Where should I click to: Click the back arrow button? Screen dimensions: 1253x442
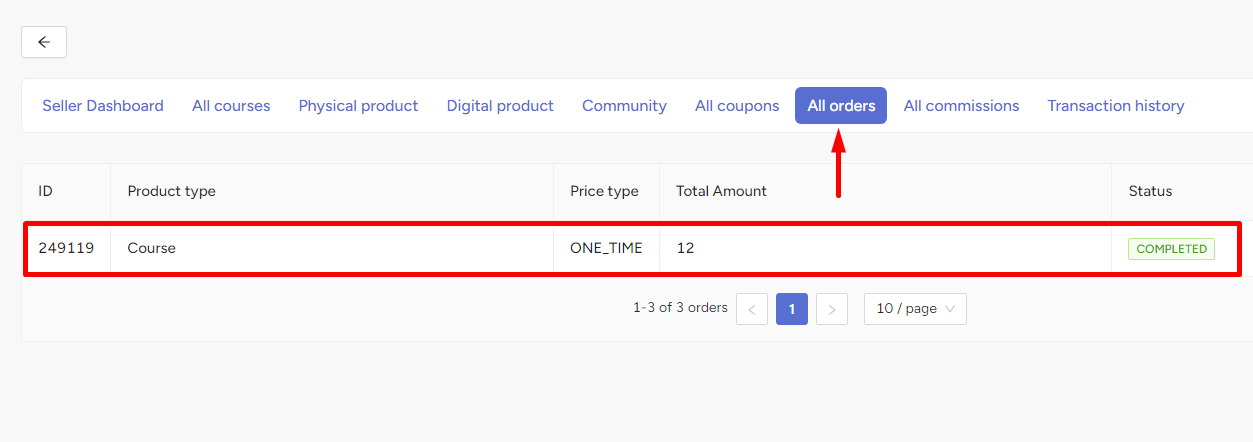point(44,42)
